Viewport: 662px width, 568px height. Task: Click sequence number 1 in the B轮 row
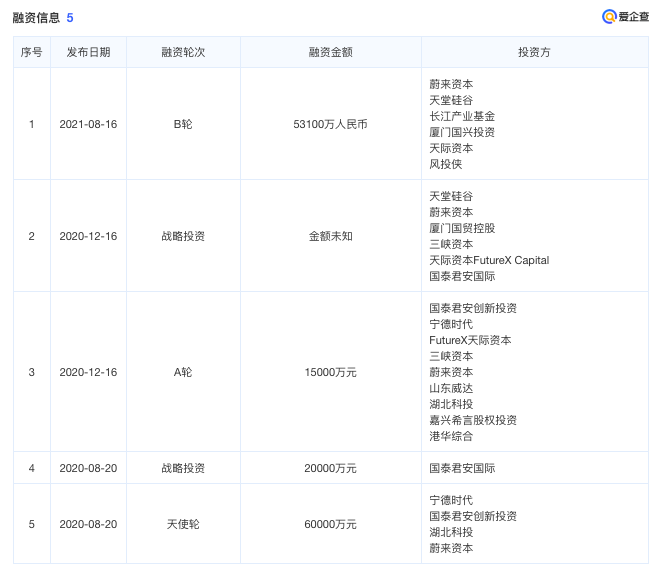(x=32, y=124)
